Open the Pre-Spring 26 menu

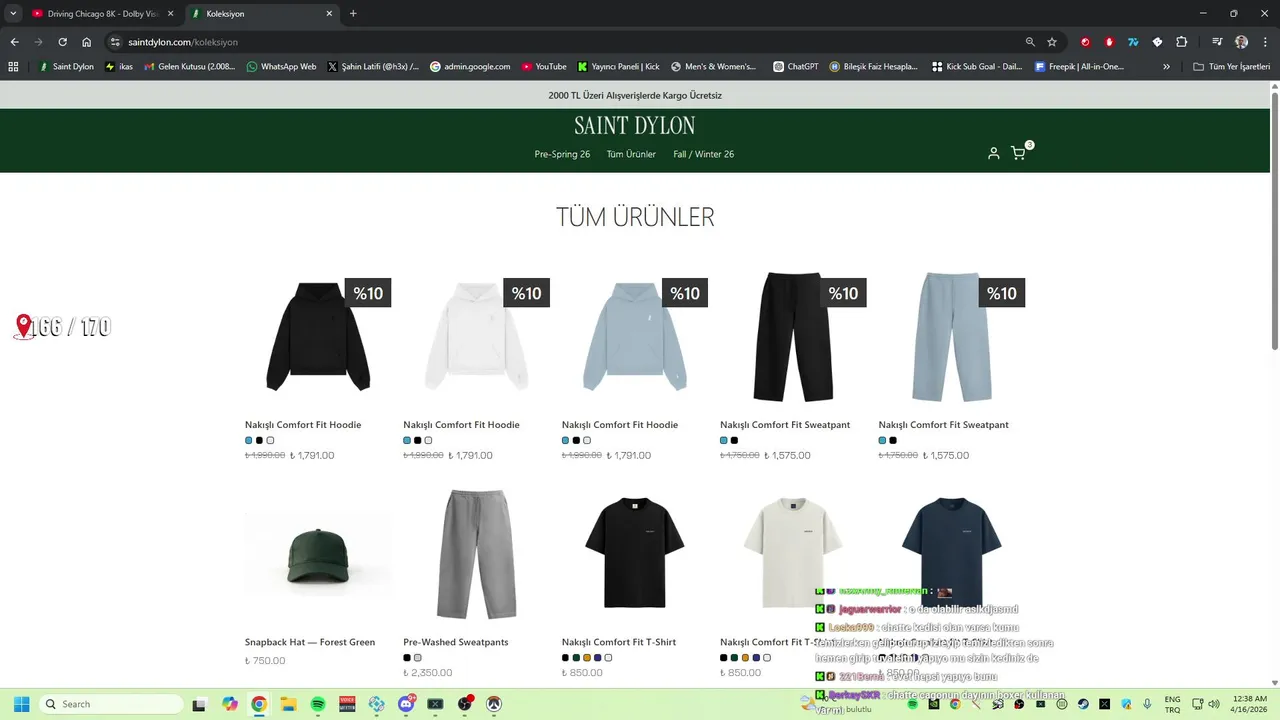click(562, 154)
